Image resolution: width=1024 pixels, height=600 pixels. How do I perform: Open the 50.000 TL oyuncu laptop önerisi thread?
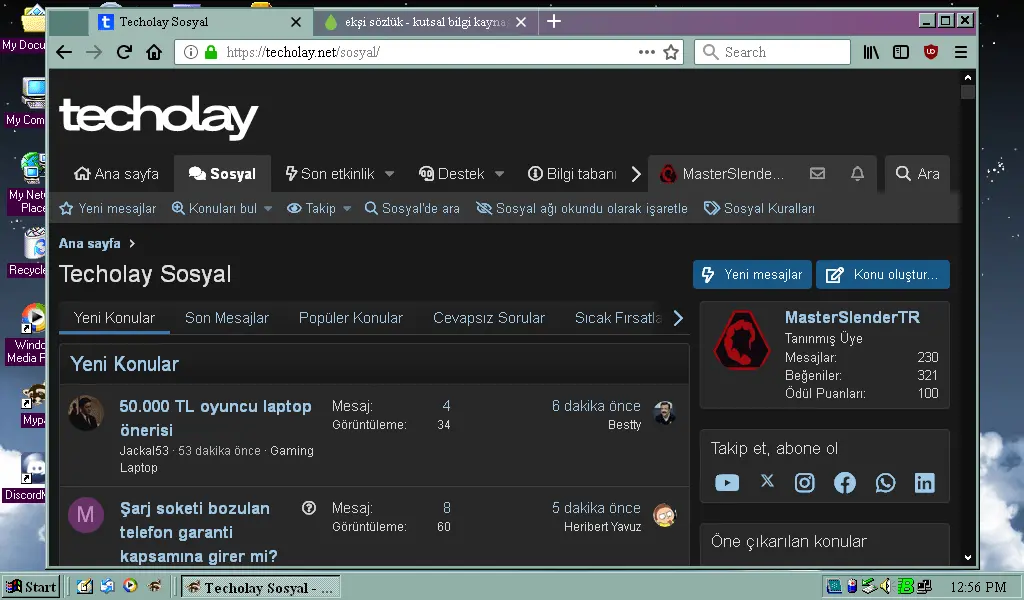[216, 418]
